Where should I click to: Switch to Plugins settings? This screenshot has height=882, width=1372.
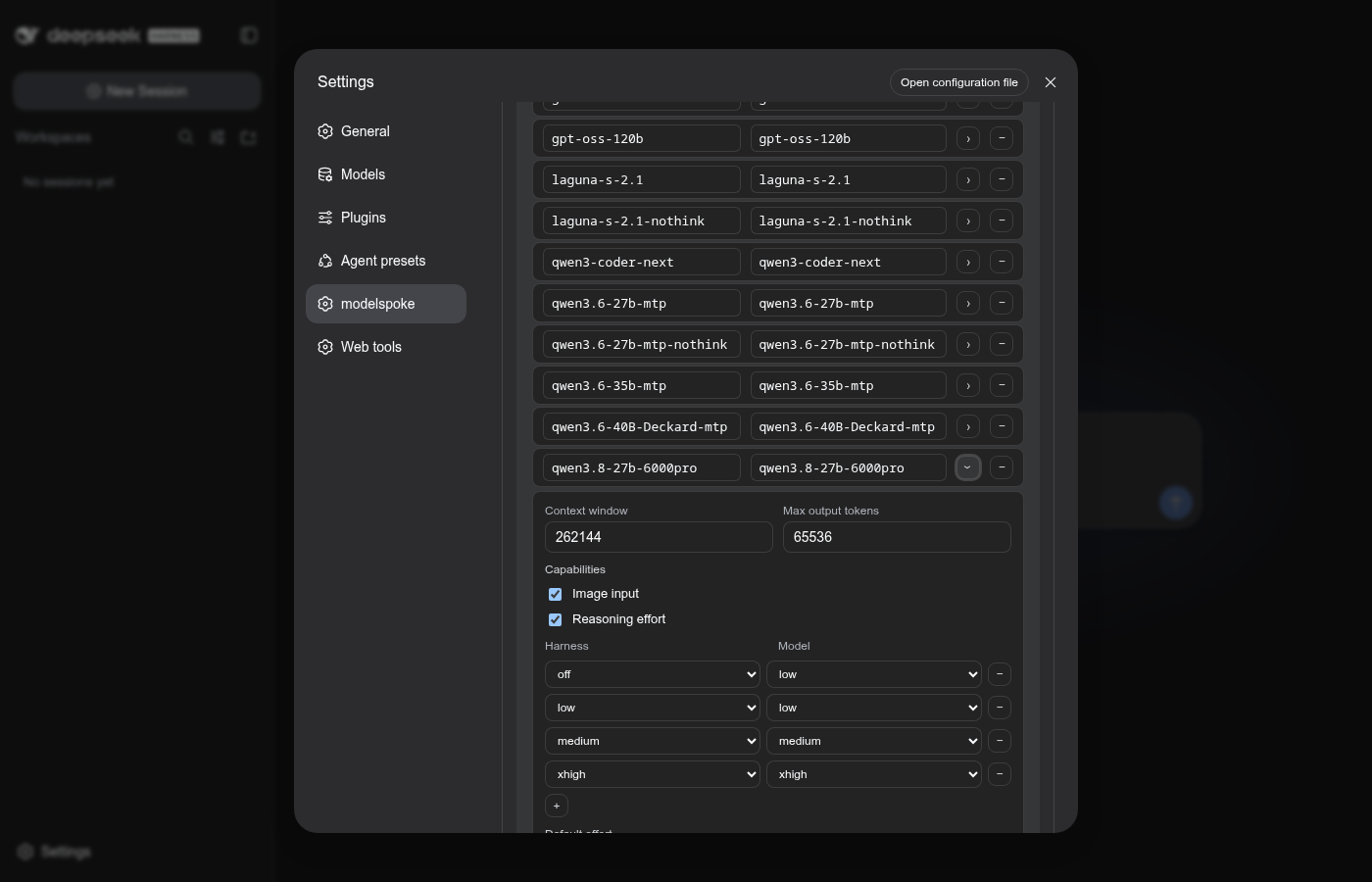tap(386, 218)
